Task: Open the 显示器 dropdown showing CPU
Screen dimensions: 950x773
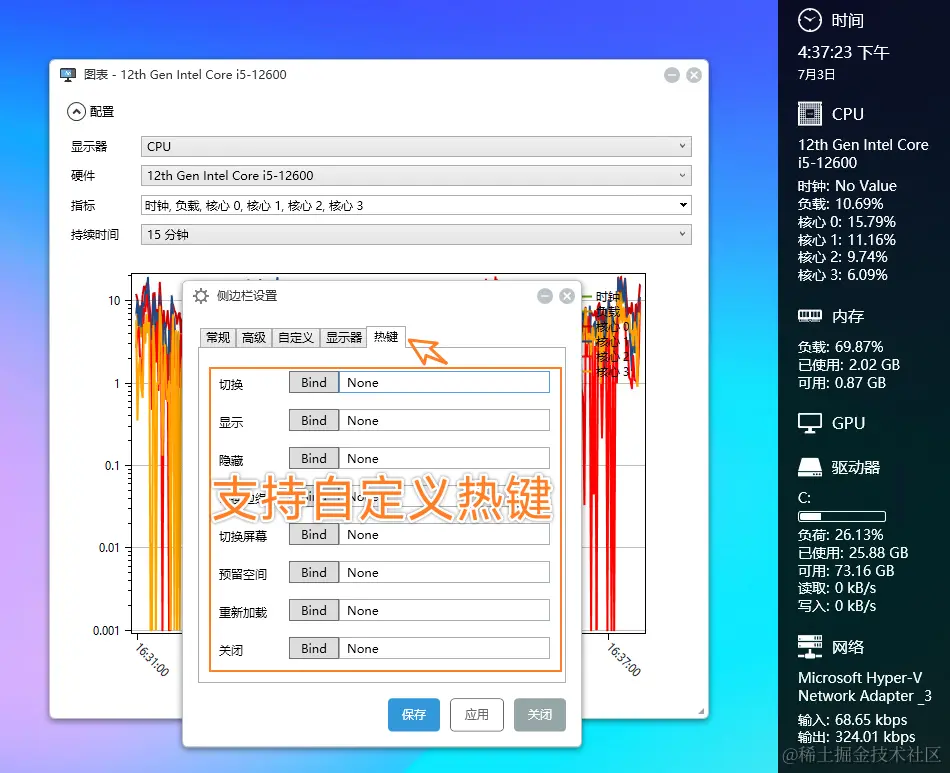Action: tap(416, 146)
